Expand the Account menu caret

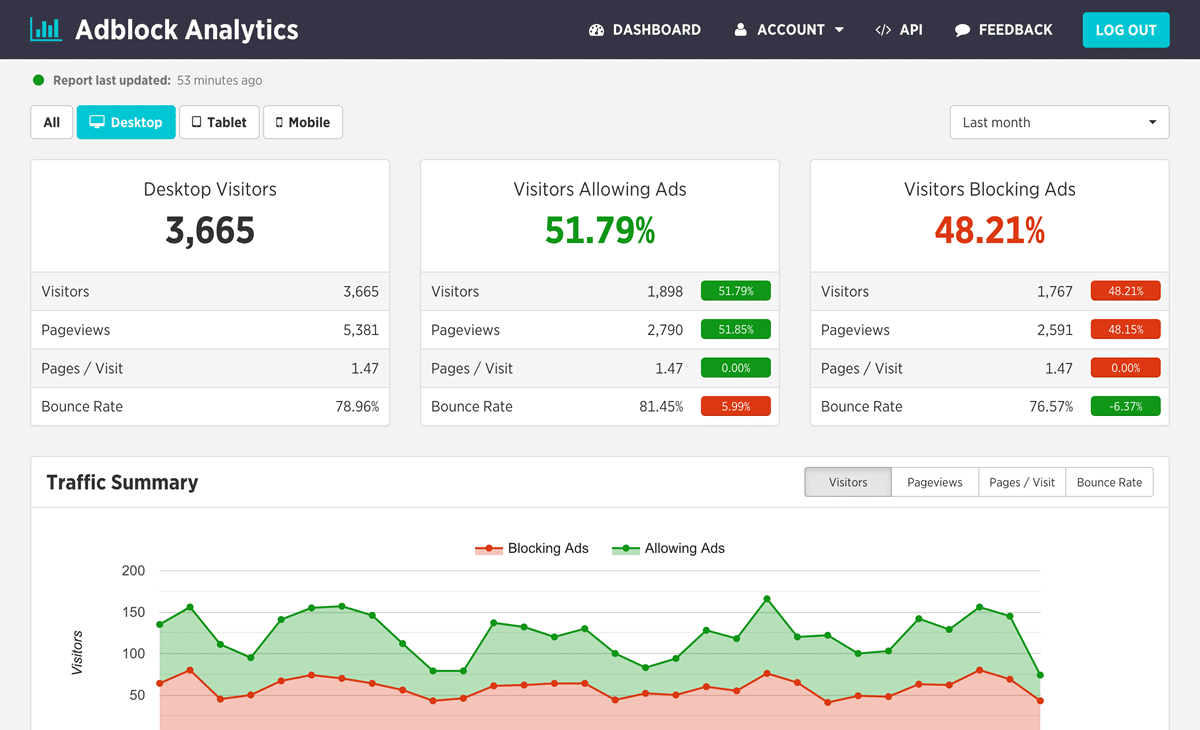(x=839, y=30)
